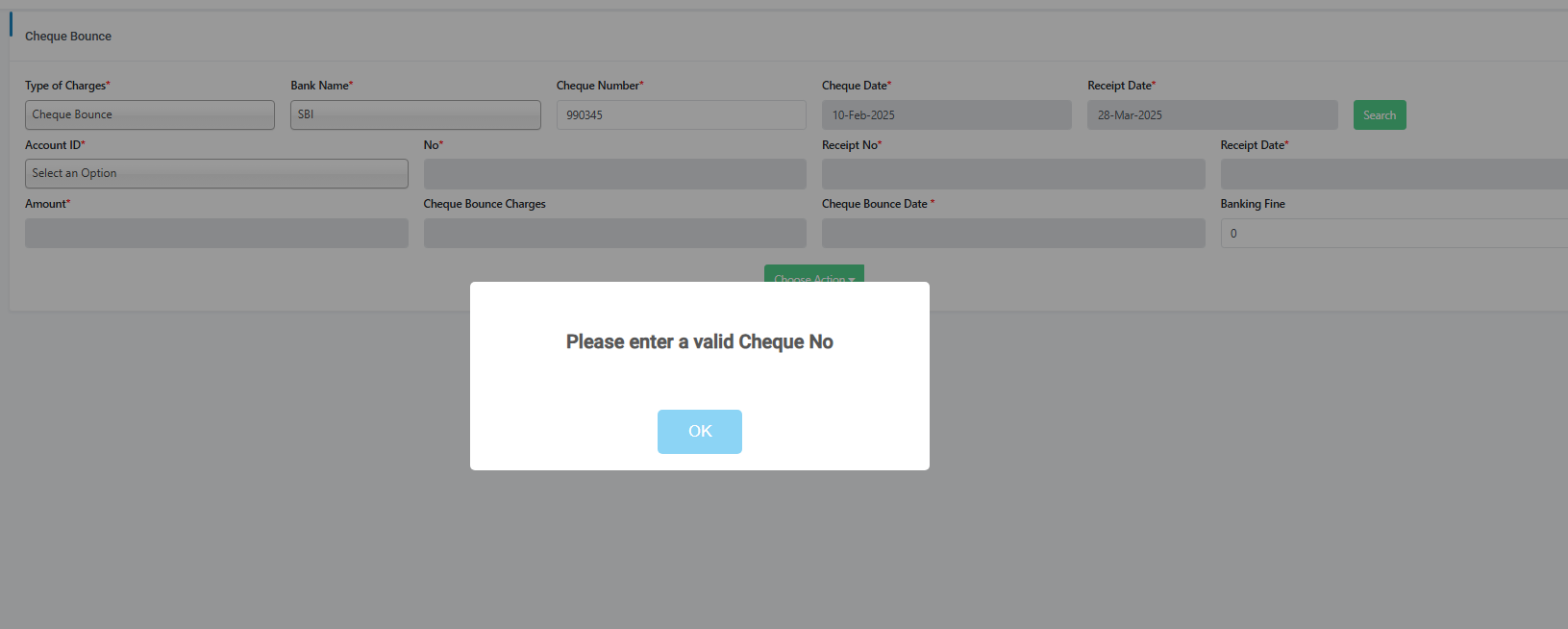Viewport: 1568px width, 629px height.
Task: Click into the Receipt No field
Action: click(x=1013, y=174)
